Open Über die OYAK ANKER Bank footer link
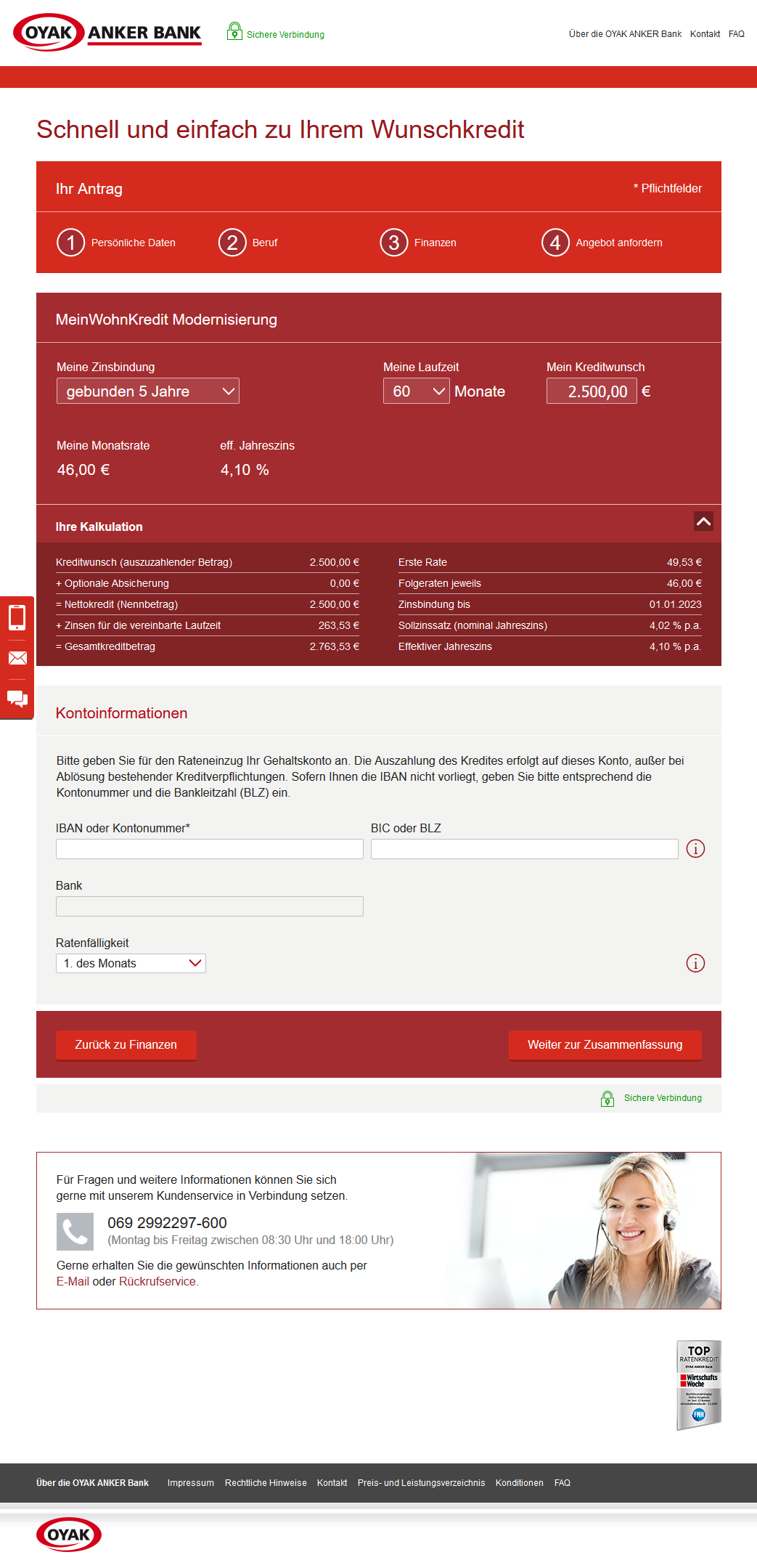The image size is (757, 1568). pos(92,1483)
